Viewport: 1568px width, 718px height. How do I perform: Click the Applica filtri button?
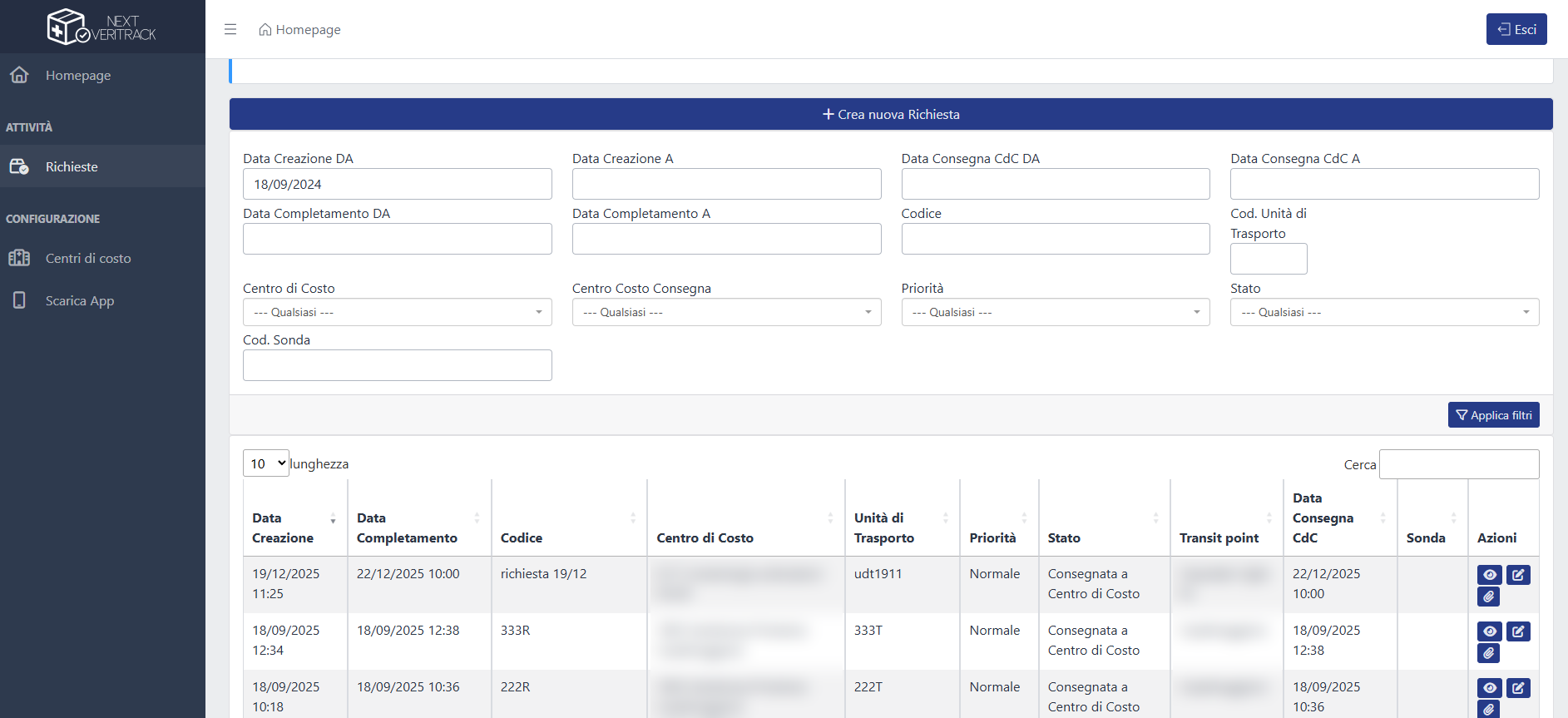1494,415
